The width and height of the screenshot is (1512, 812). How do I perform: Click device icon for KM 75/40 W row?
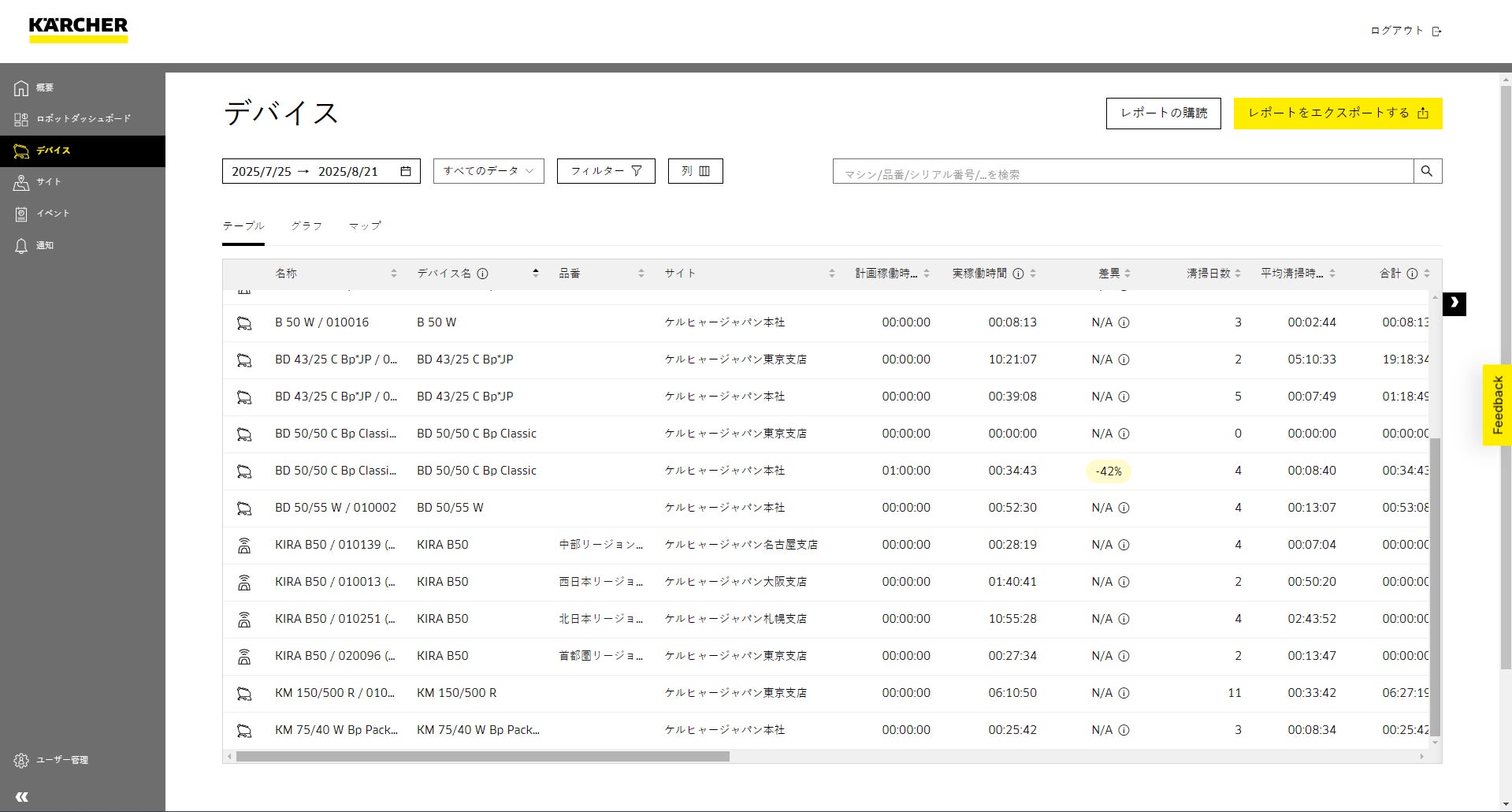pyautogui.click(x=244, y=731)
